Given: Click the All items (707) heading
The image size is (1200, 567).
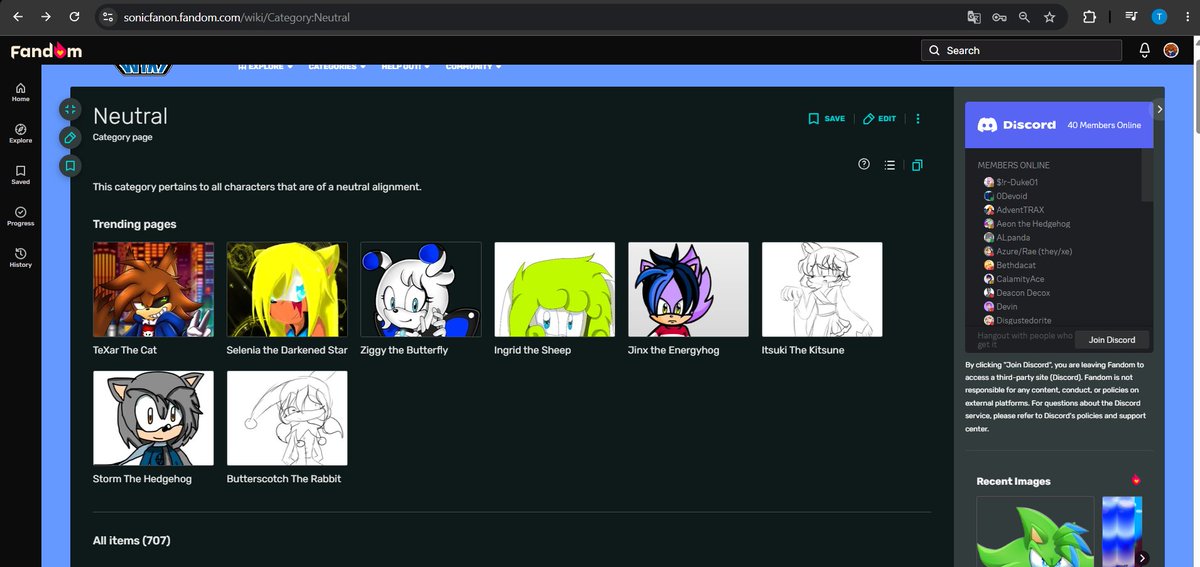Looking at the screenshot, I should point(132,541).
